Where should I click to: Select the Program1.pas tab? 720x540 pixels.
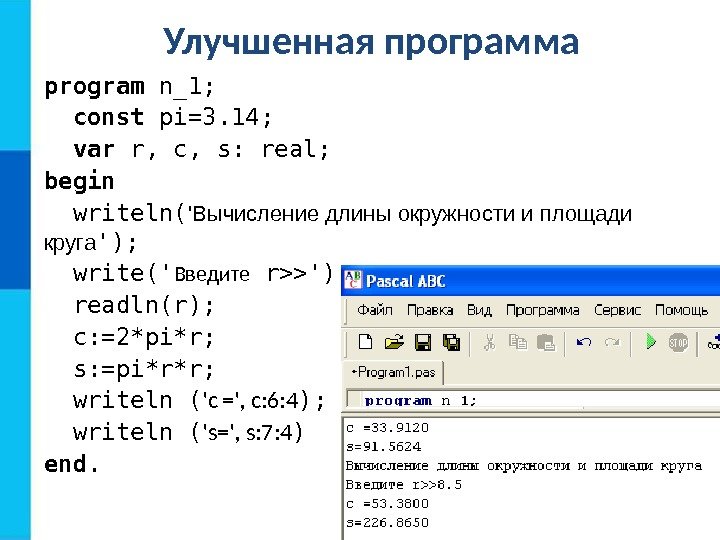point(393,372)
